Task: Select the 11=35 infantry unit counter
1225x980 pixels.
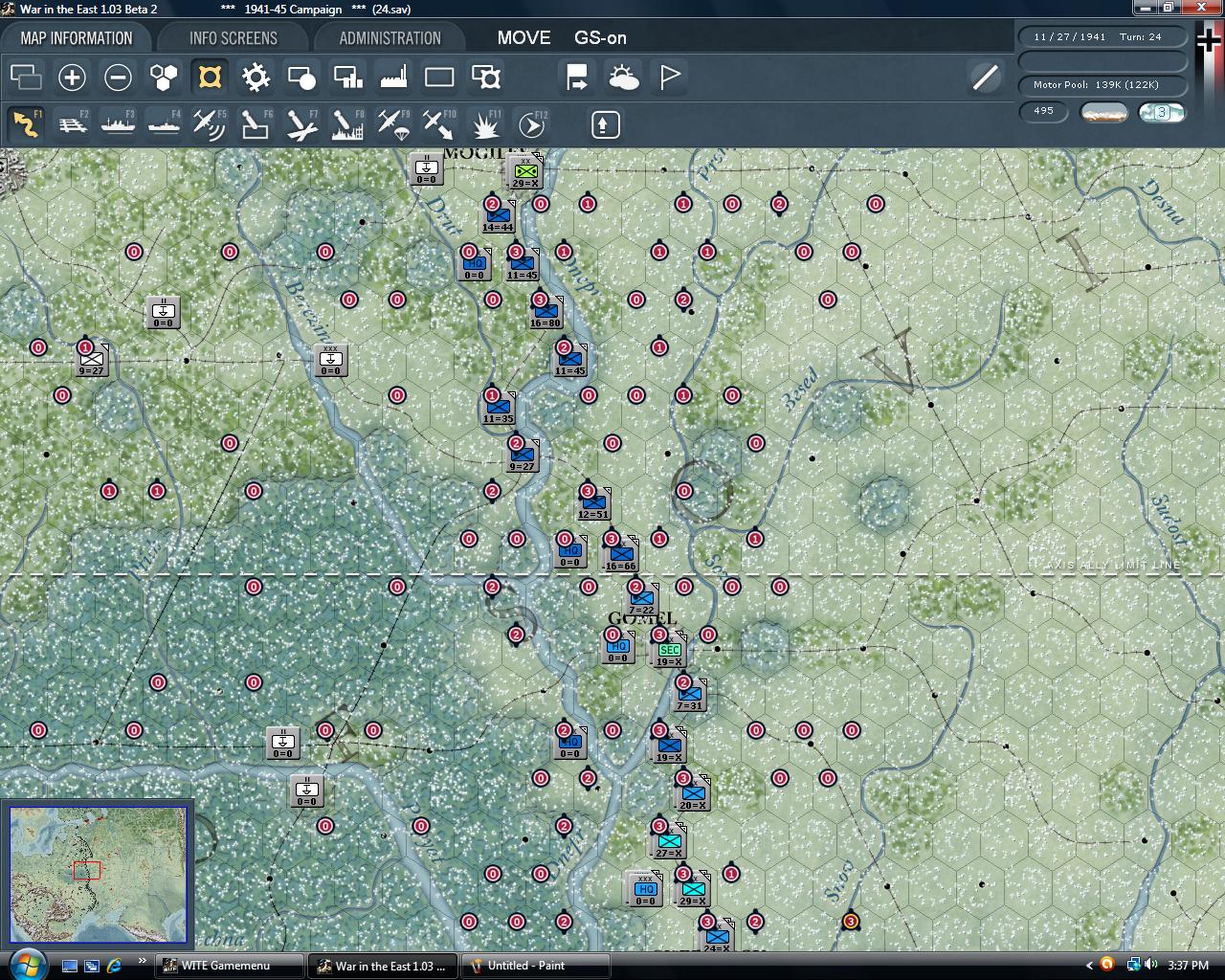Action: (498, 409)
